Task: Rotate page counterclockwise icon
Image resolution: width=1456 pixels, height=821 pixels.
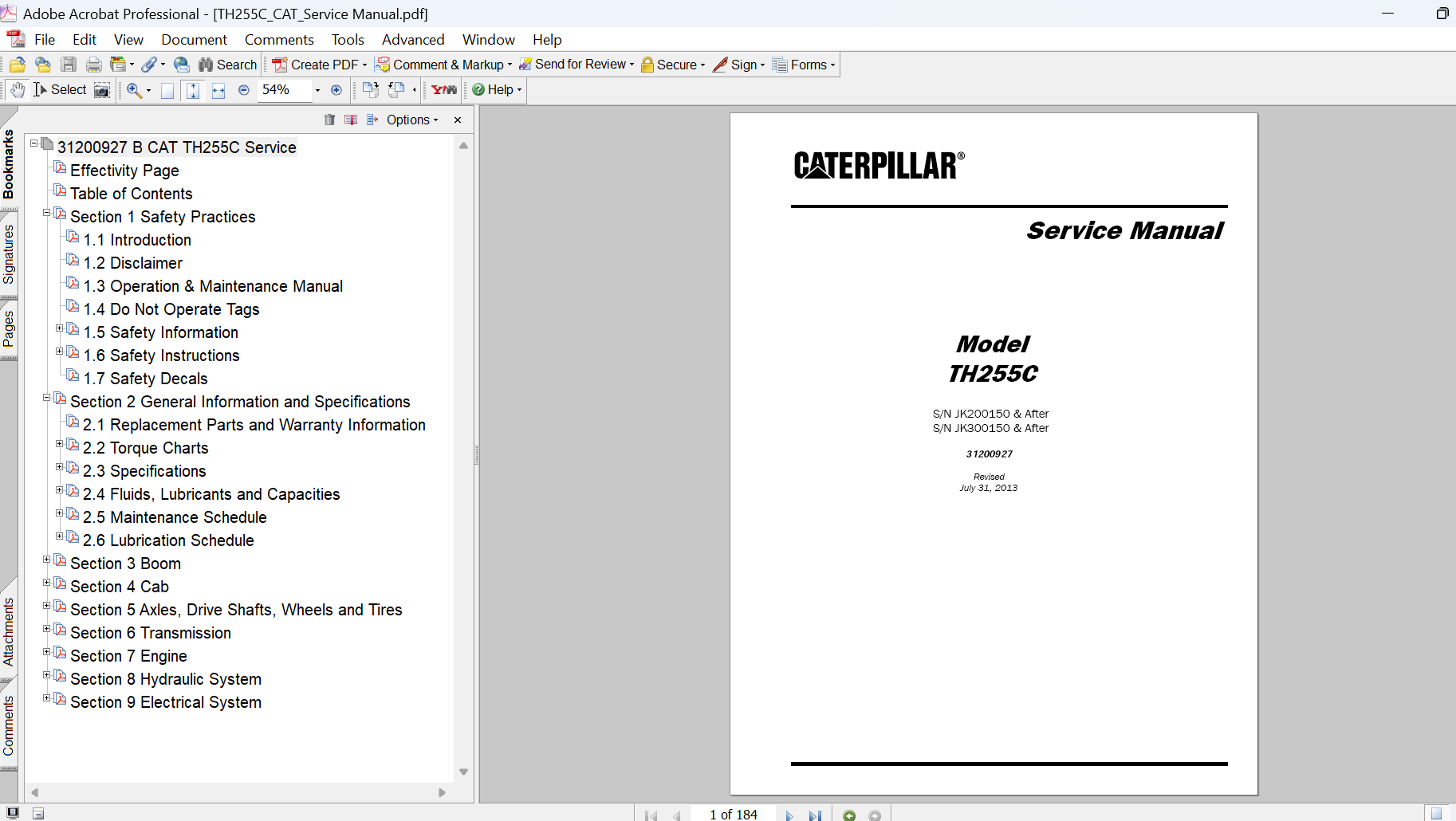Action: point(396,90)
